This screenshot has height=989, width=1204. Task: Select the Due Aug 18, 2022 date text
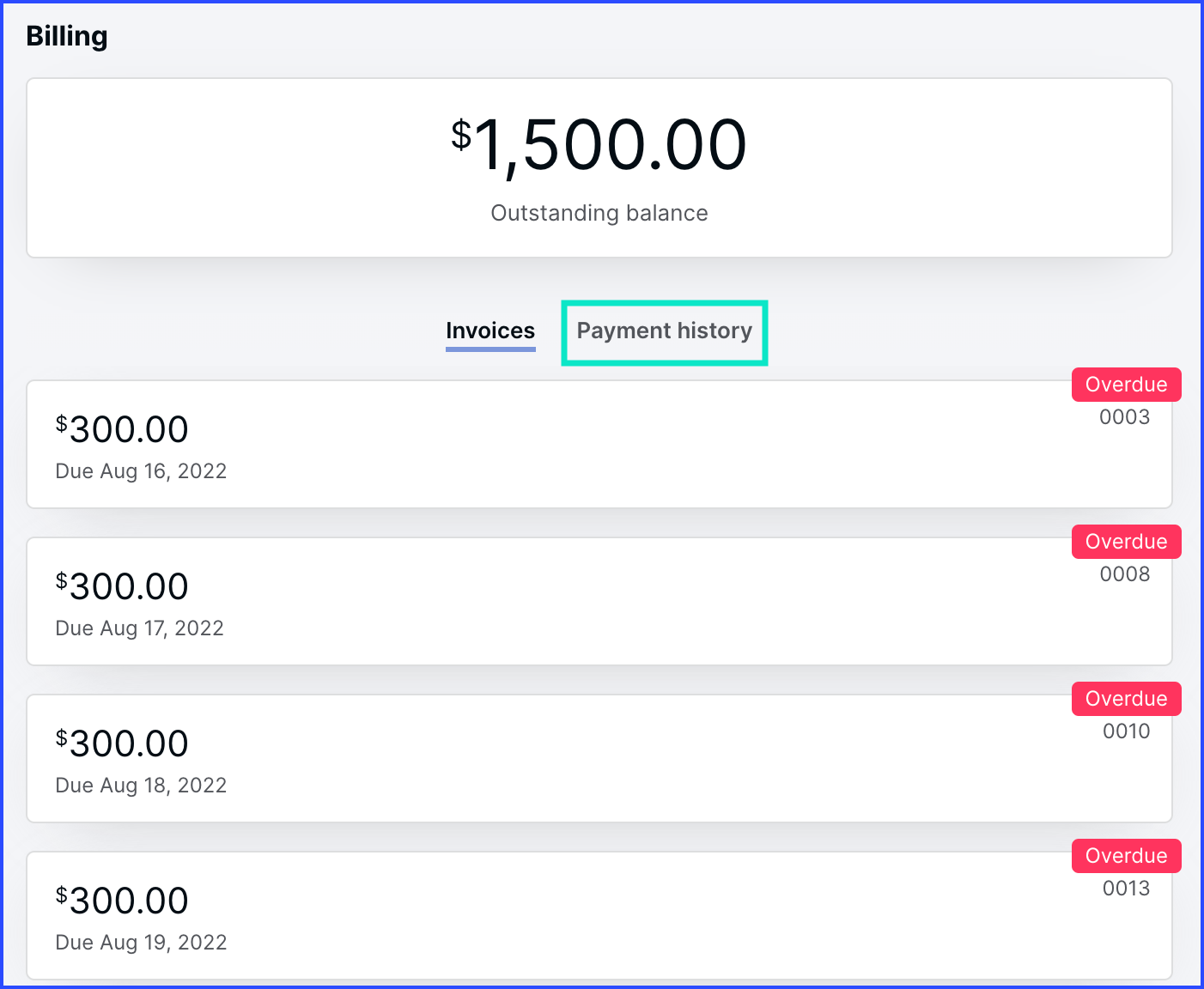[x=141, y=786]
